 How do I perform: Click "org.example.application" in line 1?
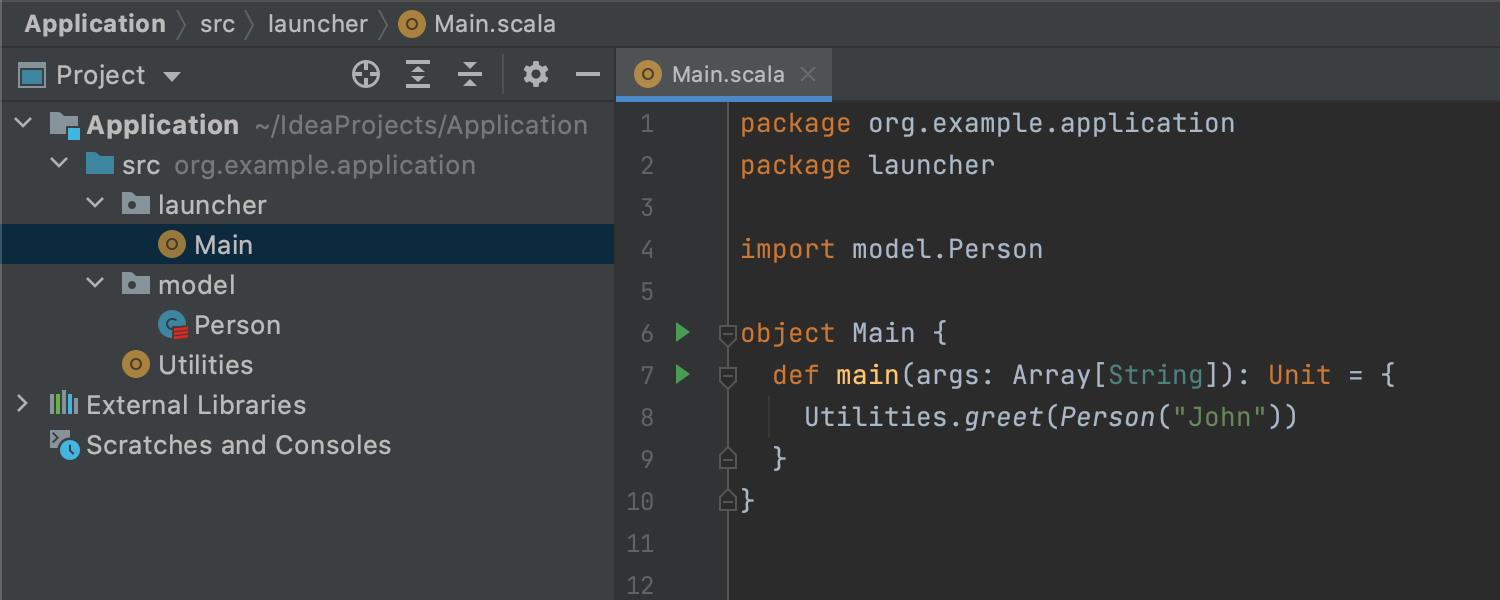[1051, 124]
